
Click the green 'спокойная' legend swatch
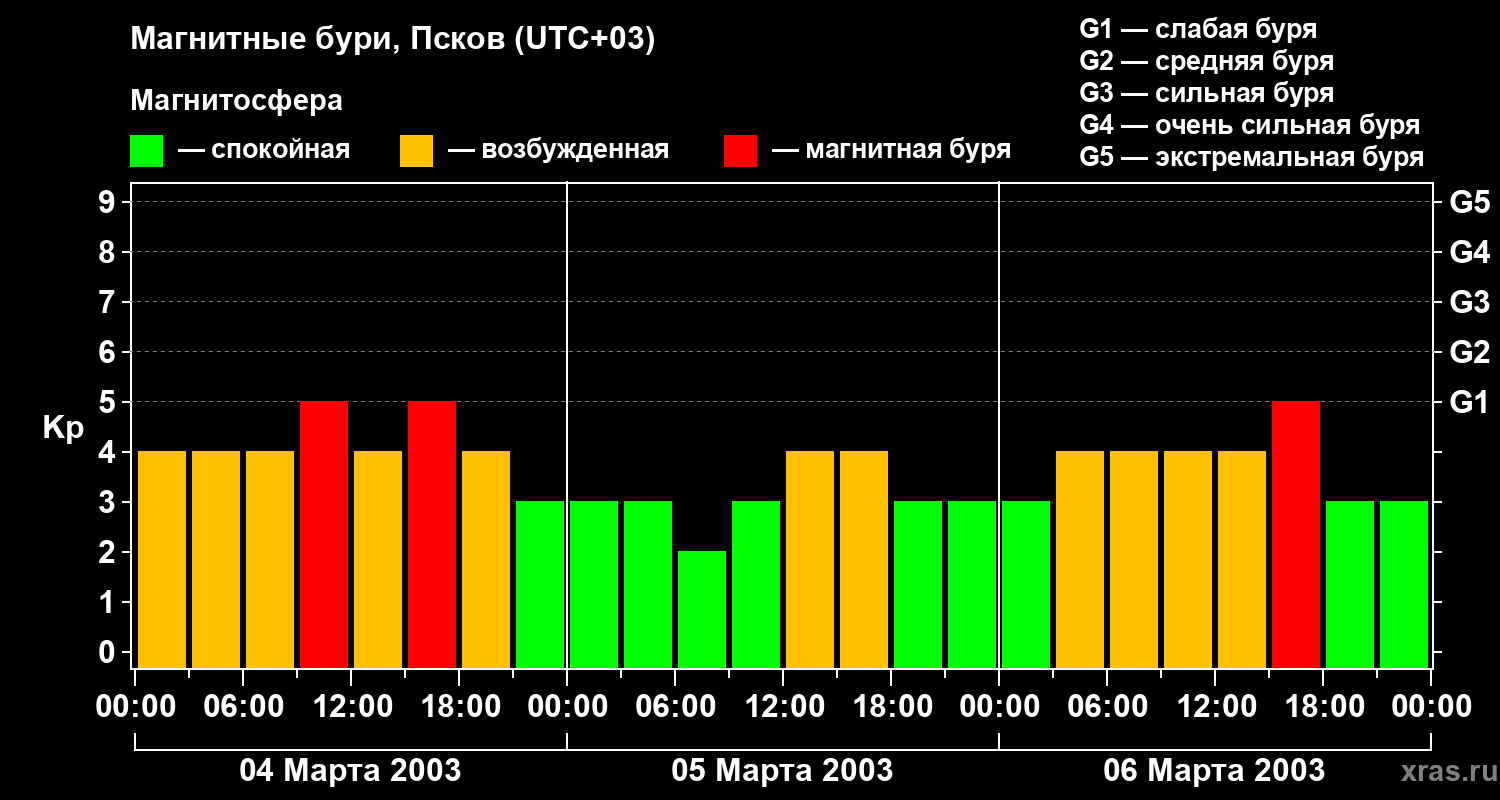146,151
